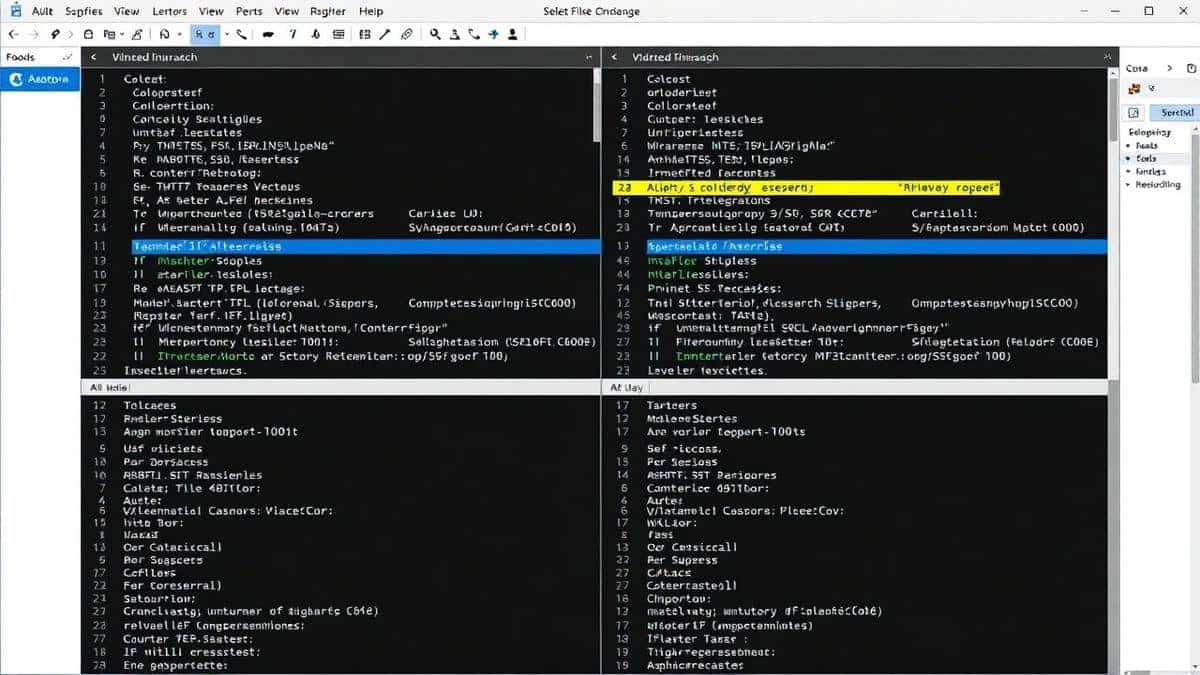Select the Aastore item in left sidebar
Screen dimensions: 1200x675
tap(40, 79)
